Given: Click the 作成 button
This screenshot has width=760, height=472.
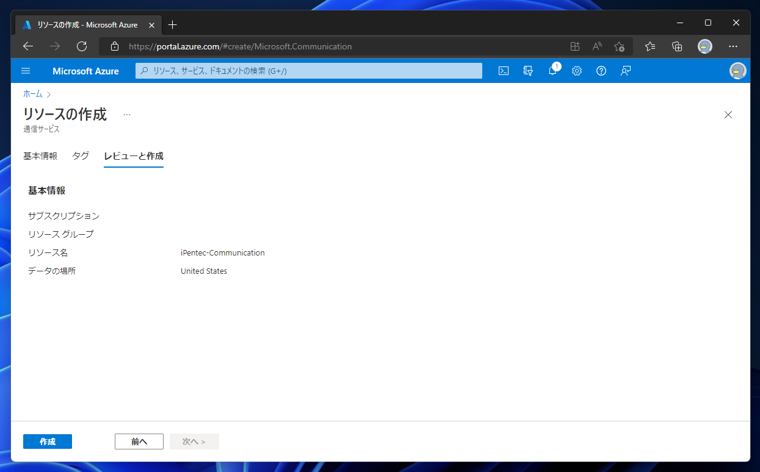Looking at the screenshot, I should pos(48,441).
